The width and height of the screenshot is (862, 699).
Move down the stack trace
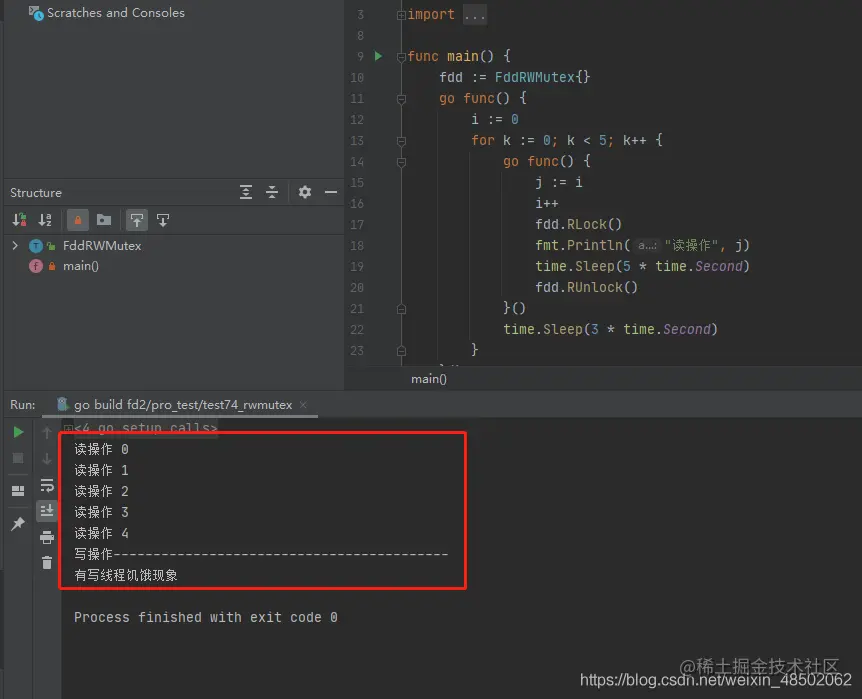coord(47,458)
